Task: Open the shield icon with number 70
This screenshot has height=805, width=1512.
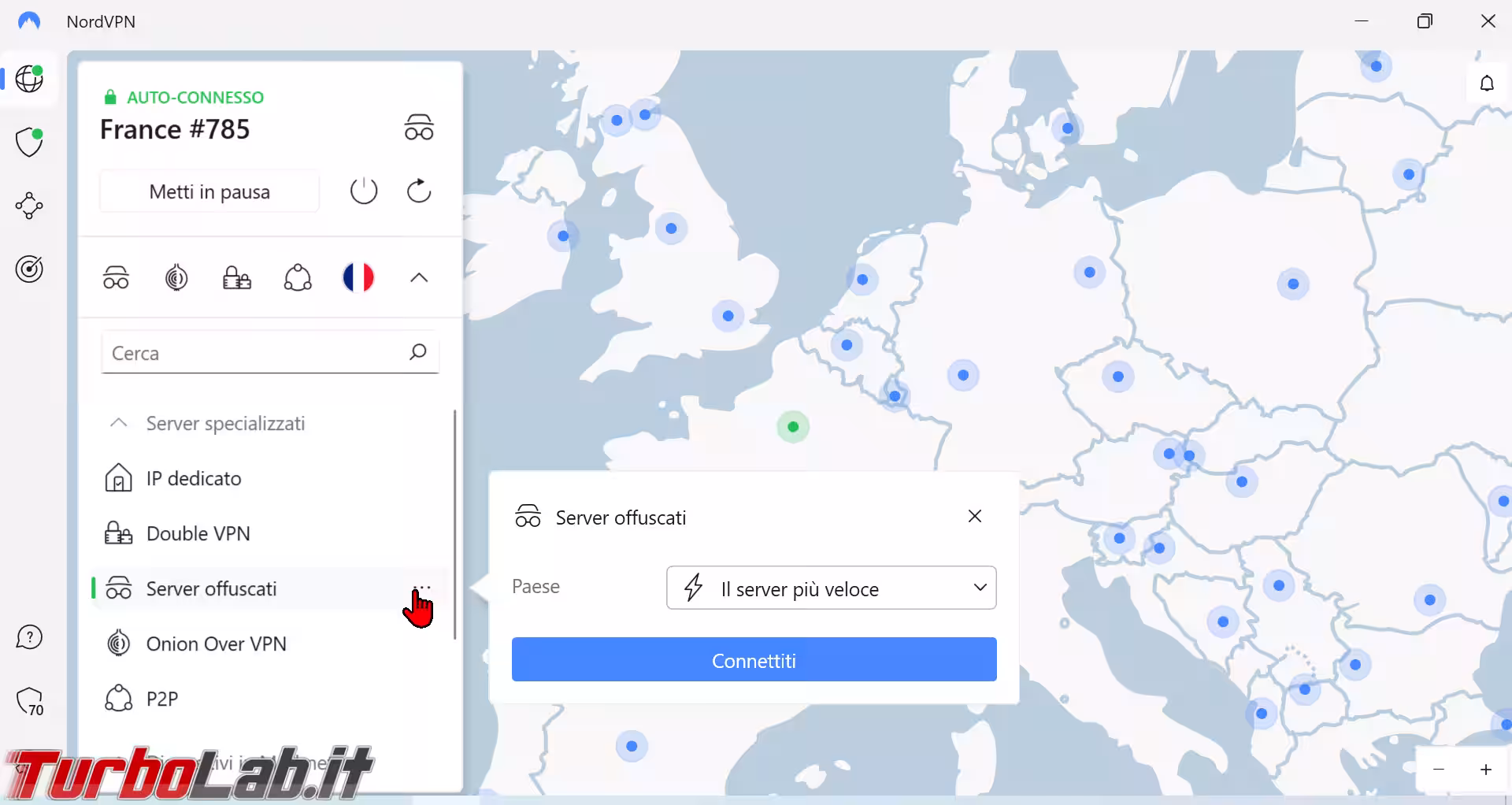Action: point(30,702)
